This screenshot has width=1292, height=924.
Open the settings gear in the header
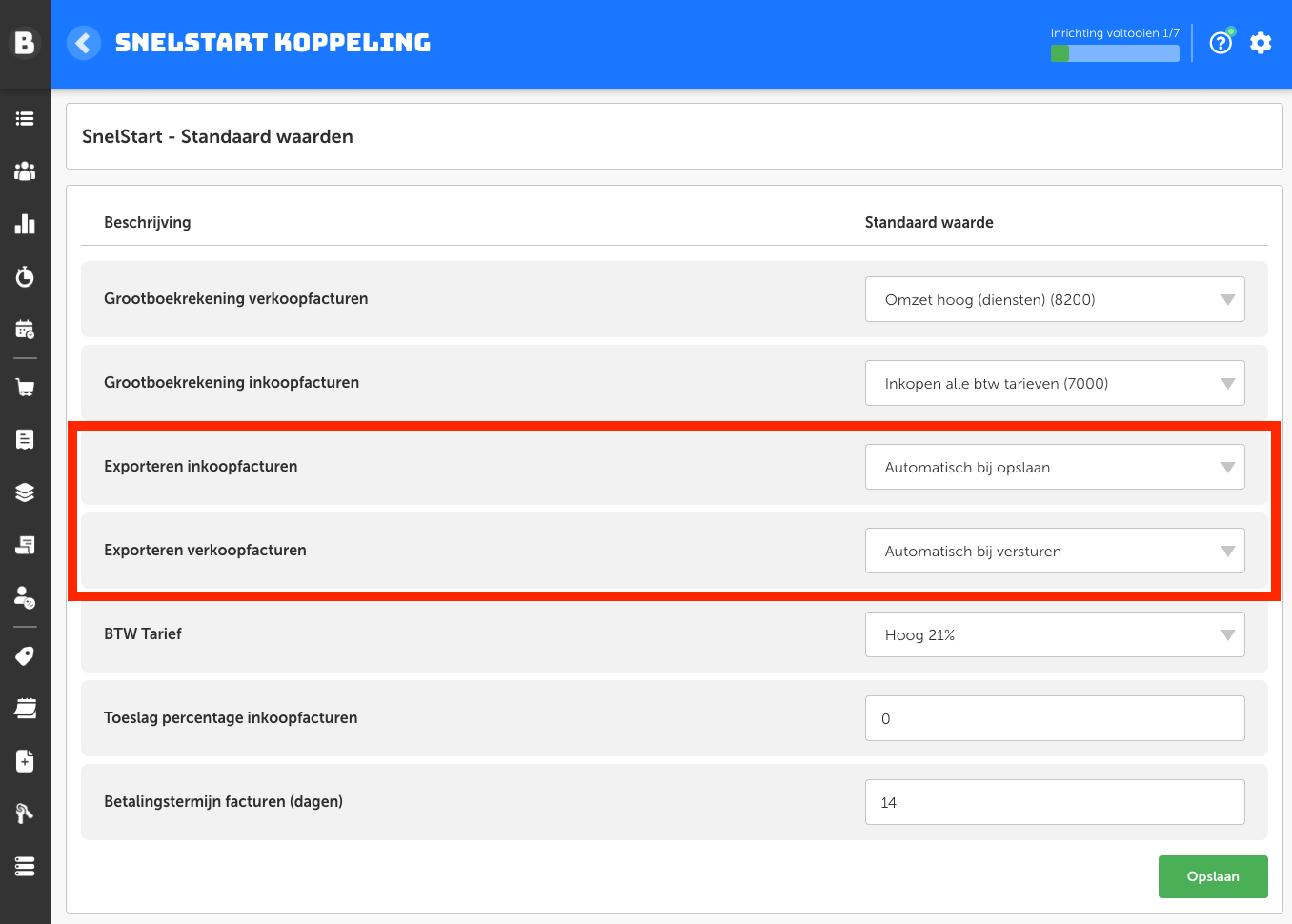click(1261, 43)
